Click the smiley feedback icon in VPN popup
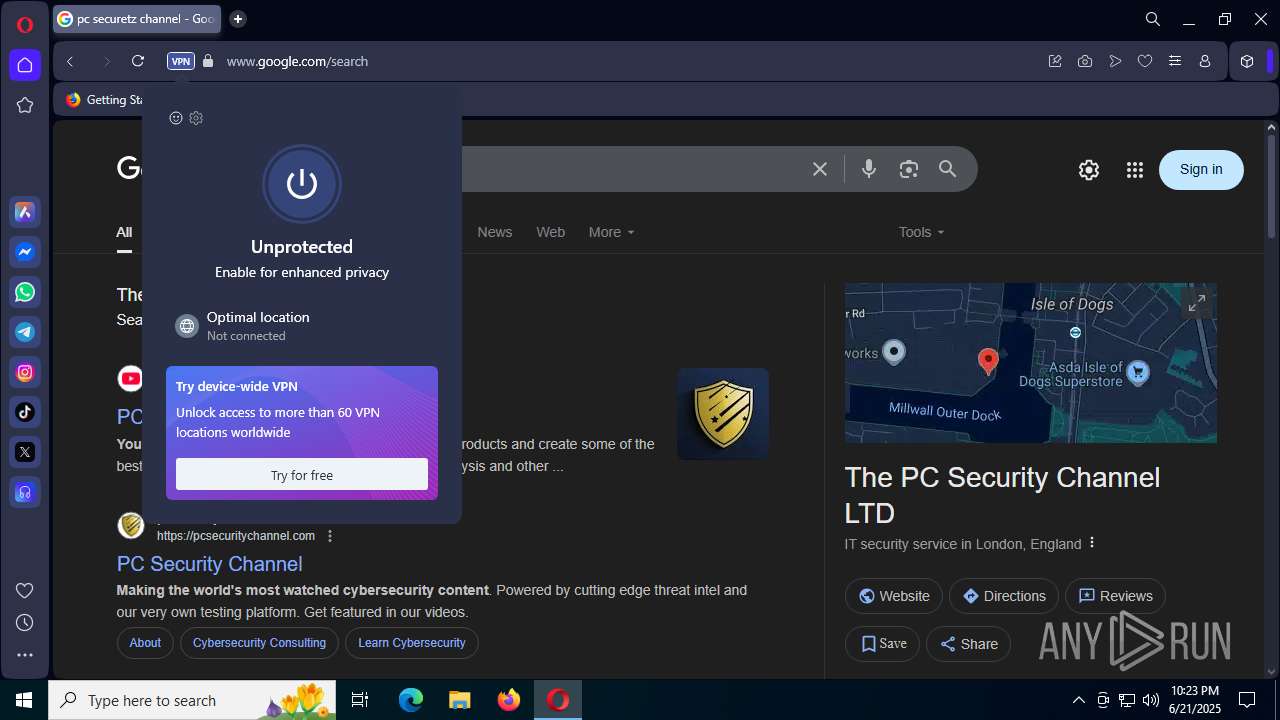1280x720 pixels. [176, 118]
